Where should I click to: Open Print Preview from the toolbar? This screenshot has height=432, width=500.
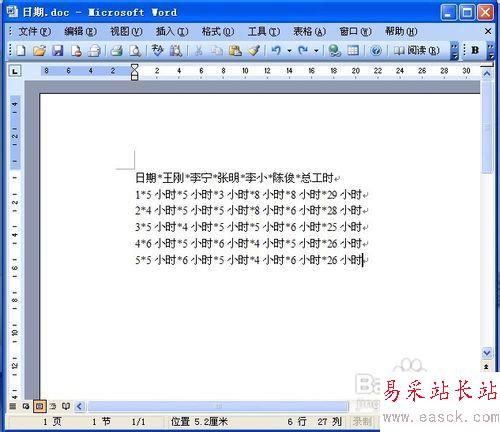point(135,51)
